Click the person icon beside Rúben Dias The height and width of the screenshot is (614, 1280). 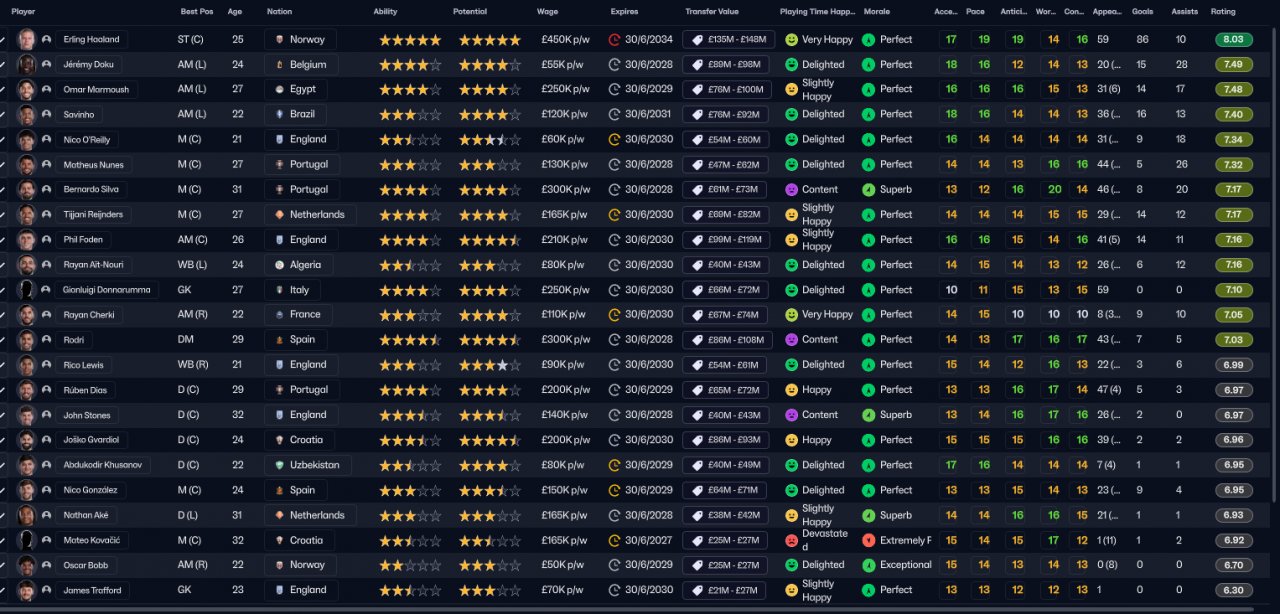46,390
